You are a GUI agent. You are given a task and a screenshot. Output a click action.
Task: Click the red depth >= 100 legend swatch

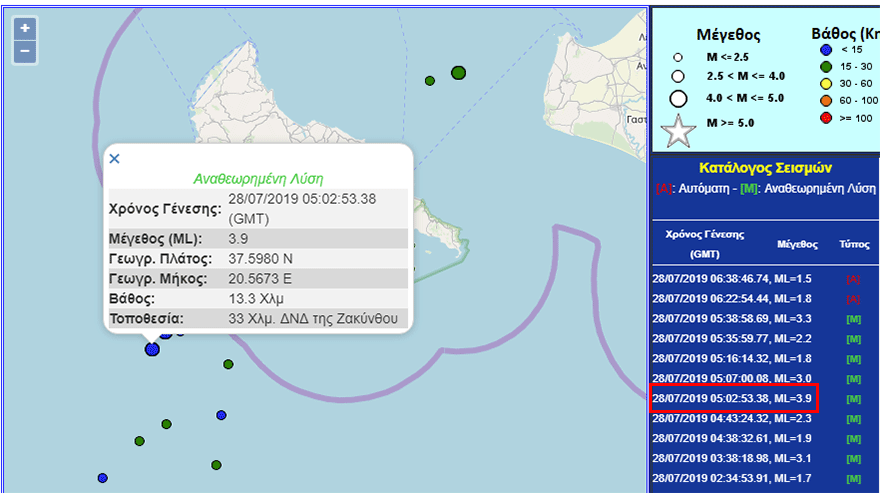pyautogui.click(x=826, y=118)
